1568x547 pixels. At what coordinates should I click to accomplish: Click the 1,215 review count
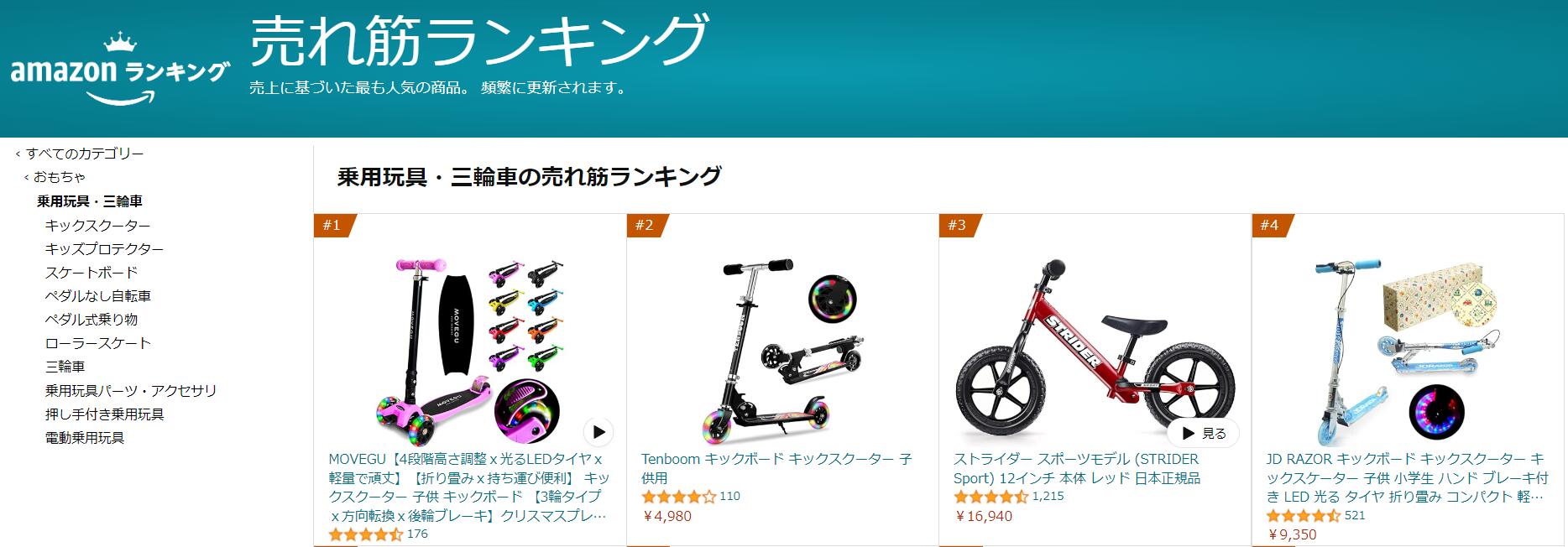(x=1048, y=497)
